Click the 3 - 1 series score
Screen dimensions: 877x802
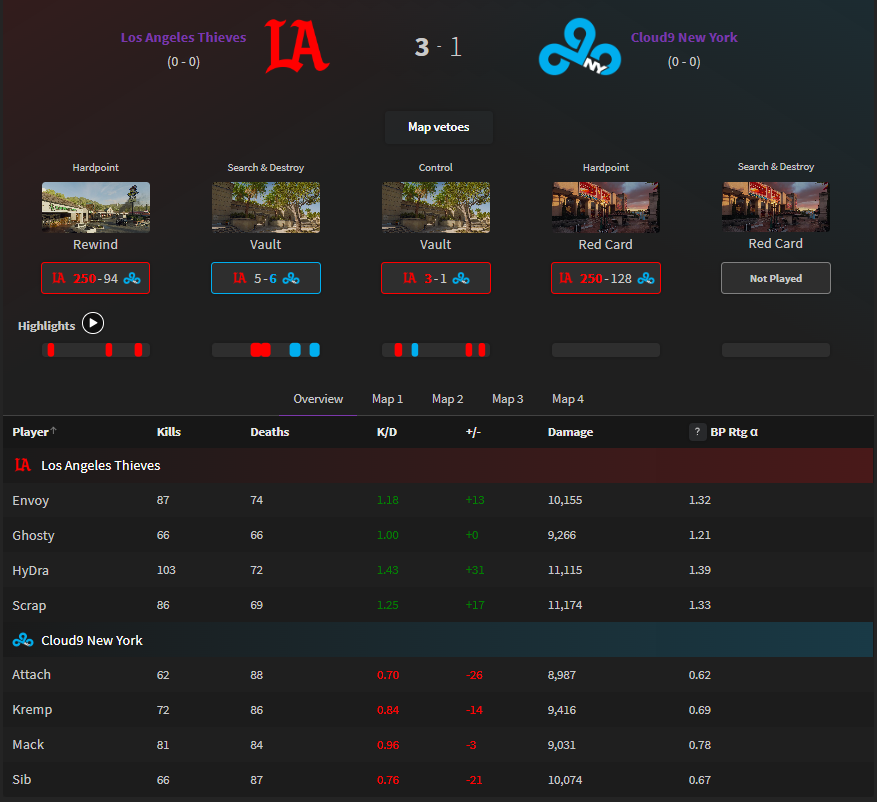coord(438,47)
